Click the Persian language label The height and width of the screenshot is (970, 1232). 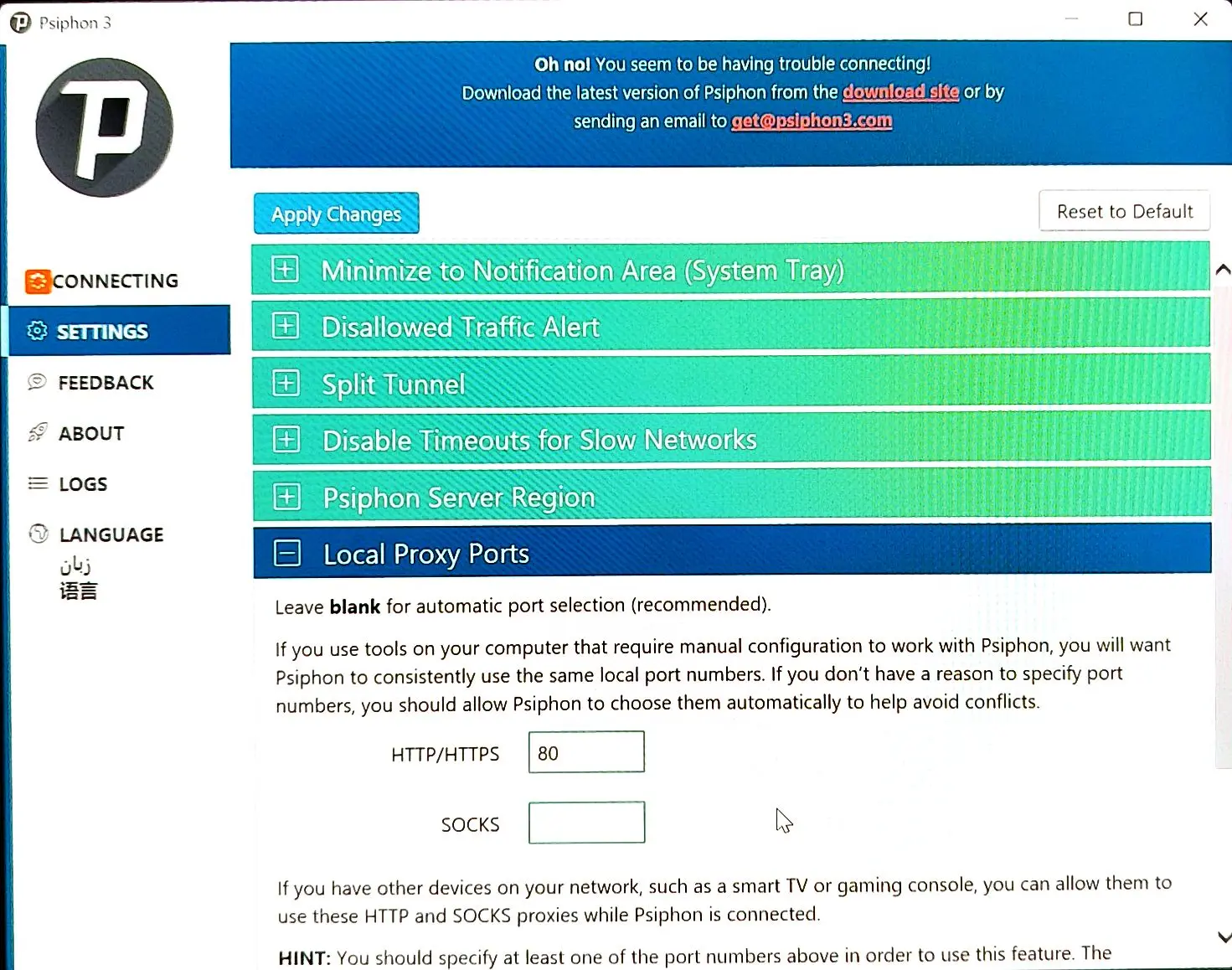click(75, 565)
